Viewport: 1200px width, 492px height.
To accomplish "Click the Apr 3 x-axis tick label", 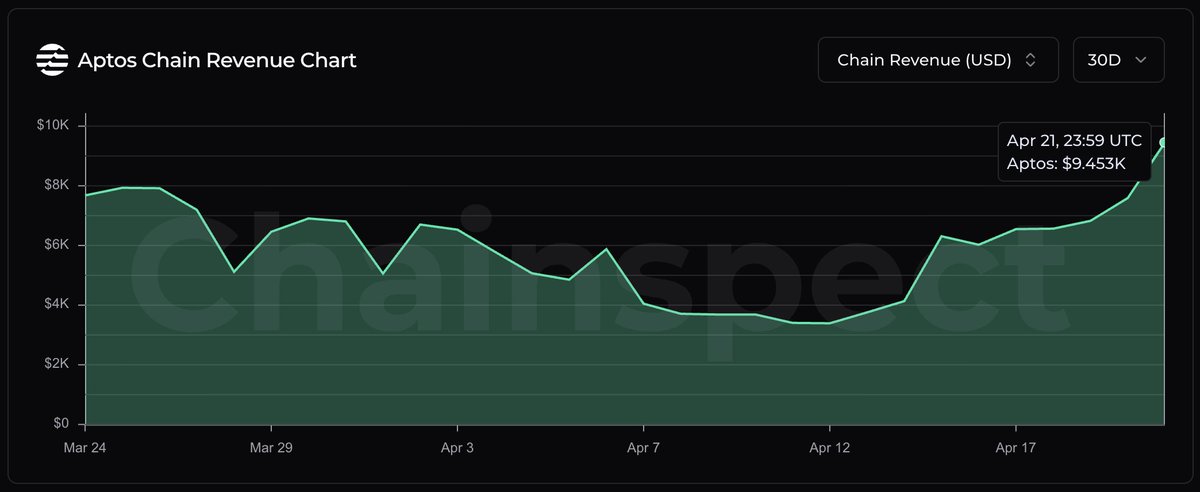I will point(457,448).
